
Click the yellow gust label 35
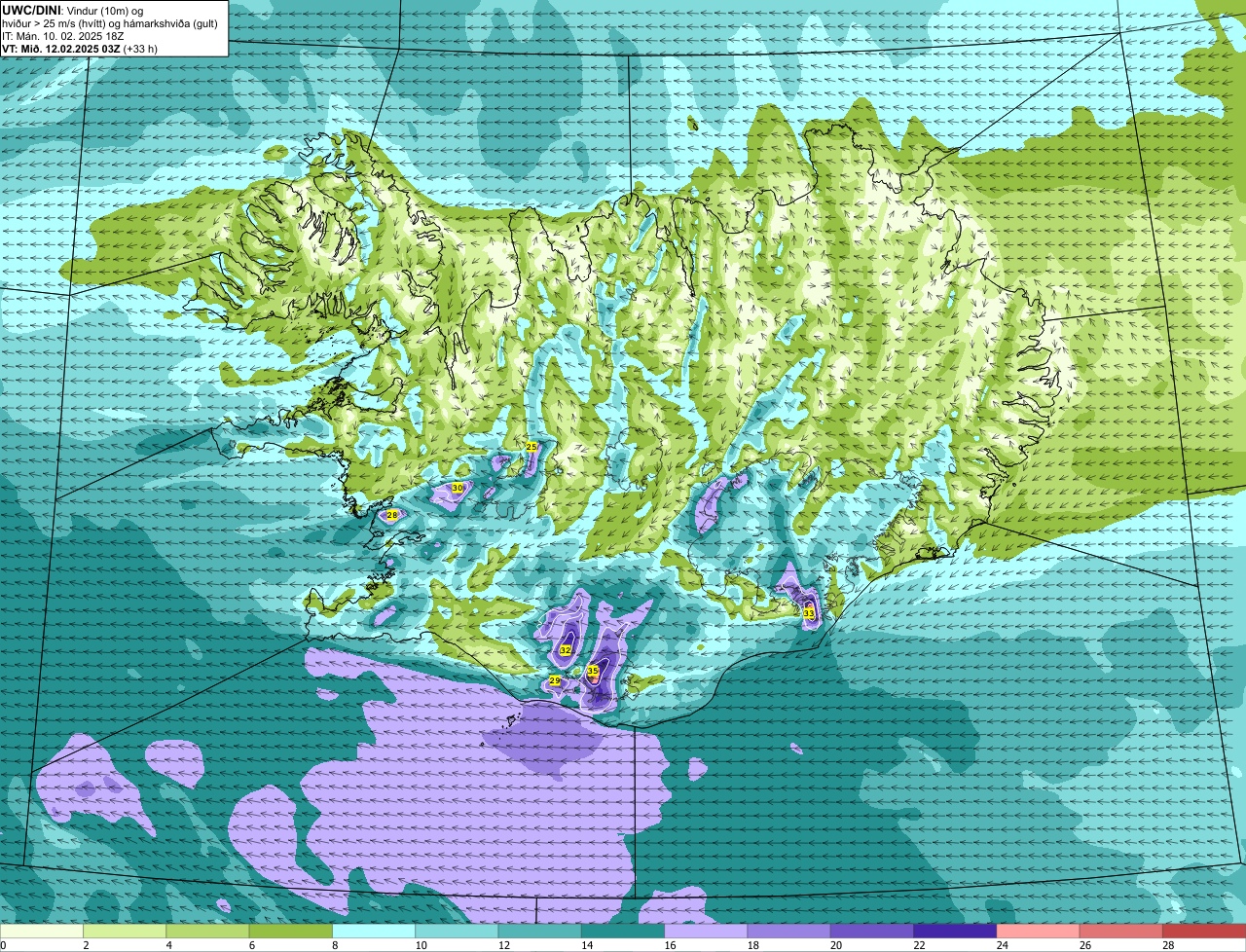click(592, 670)
